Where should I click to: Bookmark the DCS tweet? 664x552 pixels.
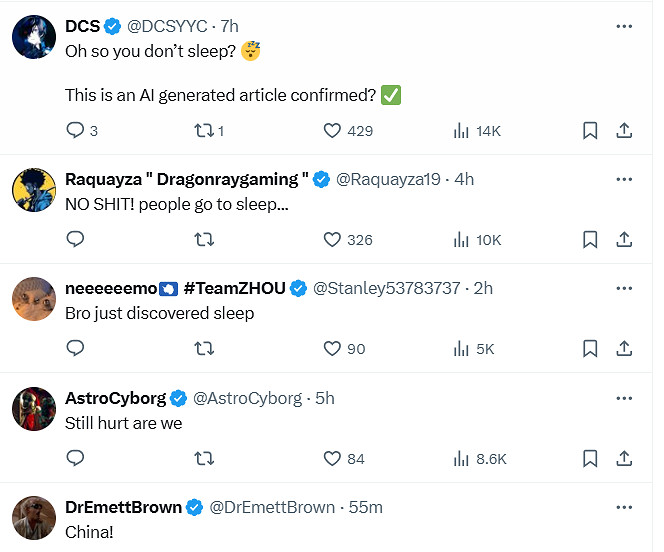point(590,130)
